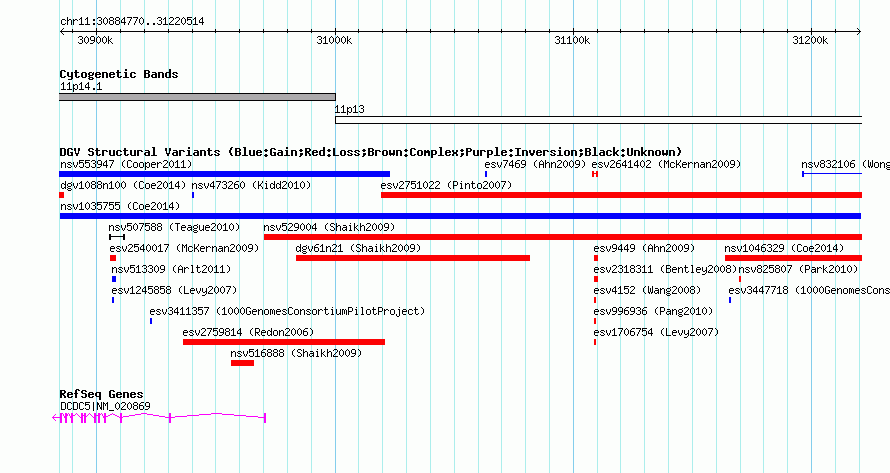Screen dimensions: 890x473
Task: Click the esv2751022 (Pinto2007) red loss bar
Action: pyautogui.click(x=622, y=195)
